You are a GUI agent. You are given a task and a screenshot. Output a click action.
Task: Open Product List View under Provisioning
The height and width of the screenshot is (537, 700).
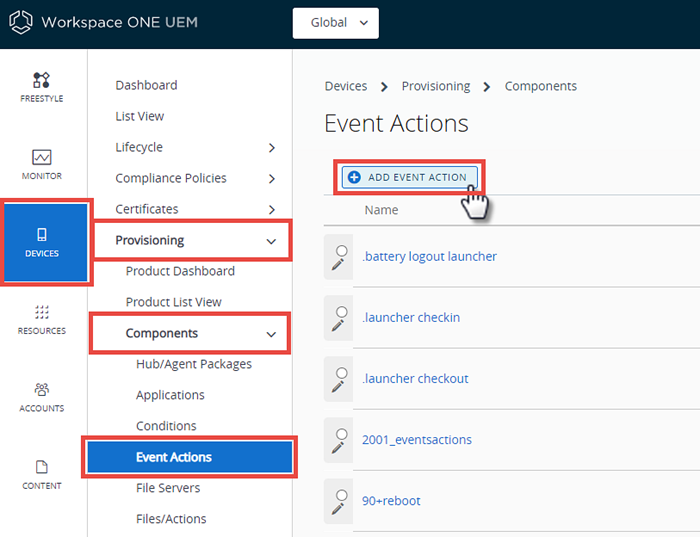point(174,302)
